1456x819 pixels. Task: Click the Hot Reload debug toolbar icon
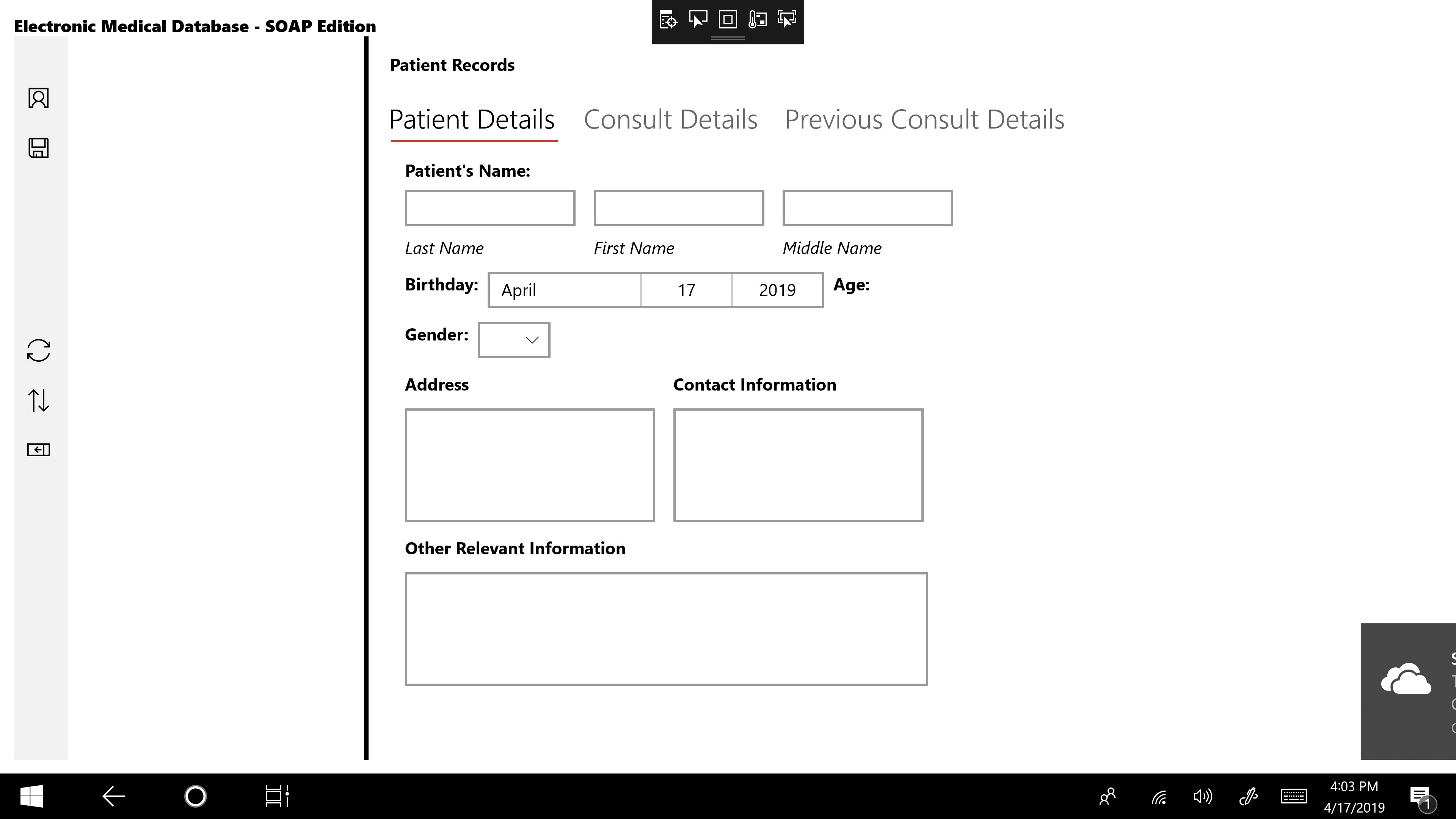click(x=758, y=20)
